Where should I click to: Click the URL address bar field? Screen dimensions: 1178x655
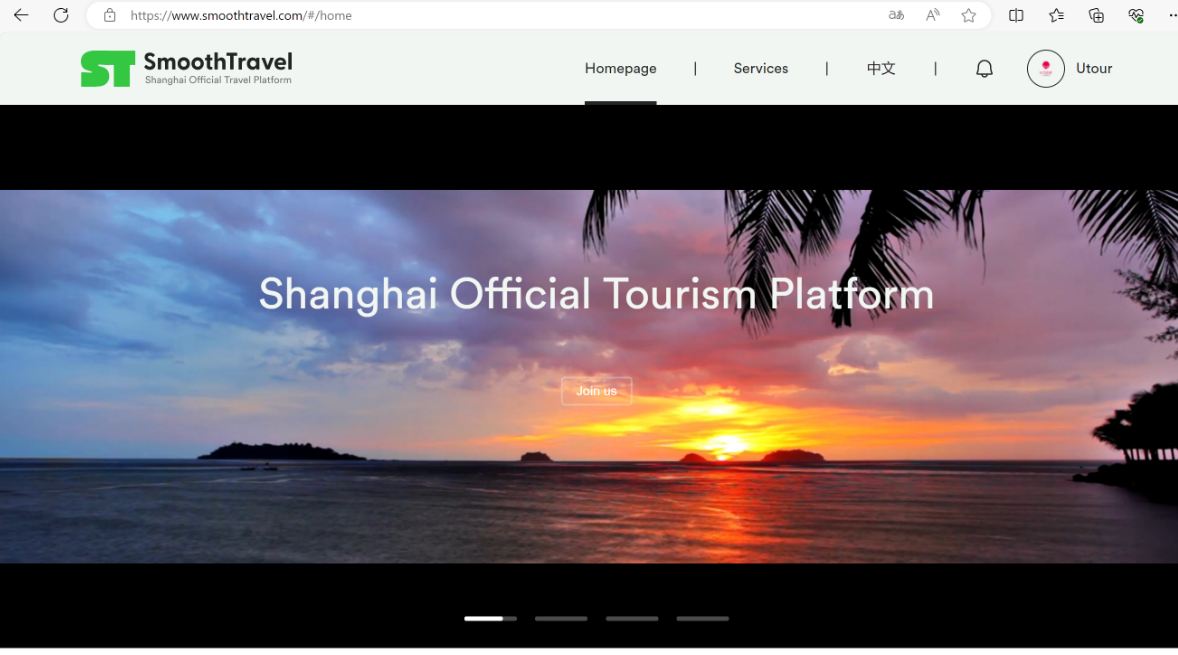tap(500, 15)
